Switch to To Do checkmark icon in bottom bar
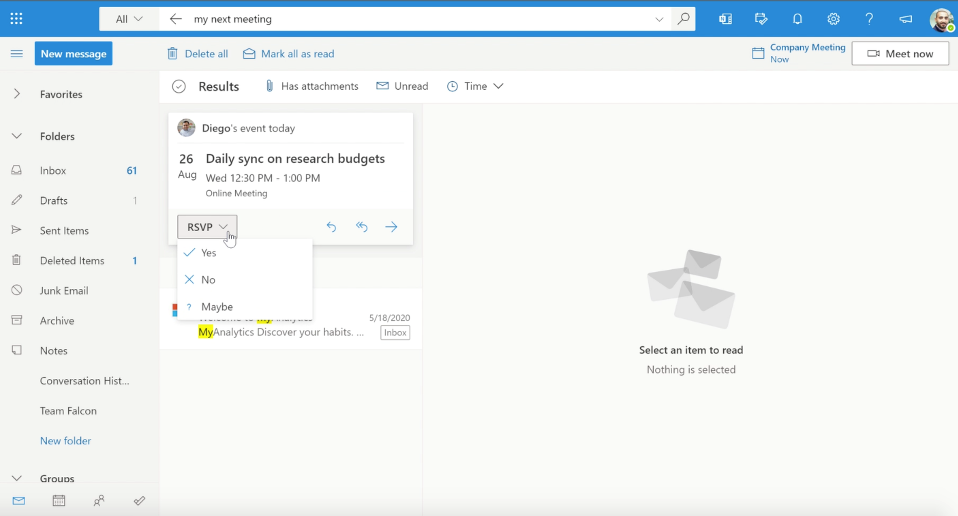This screenshot has height=516, width=958. pos(139,501)
